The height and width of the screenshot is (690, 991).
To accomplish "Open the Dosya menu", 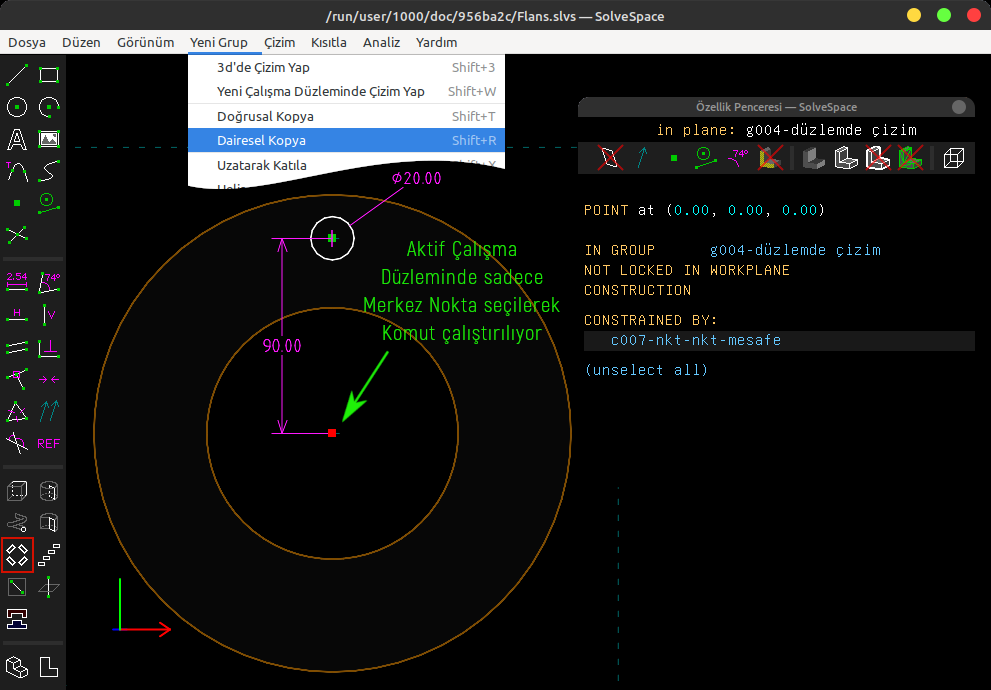I will (x=27, y=42).
